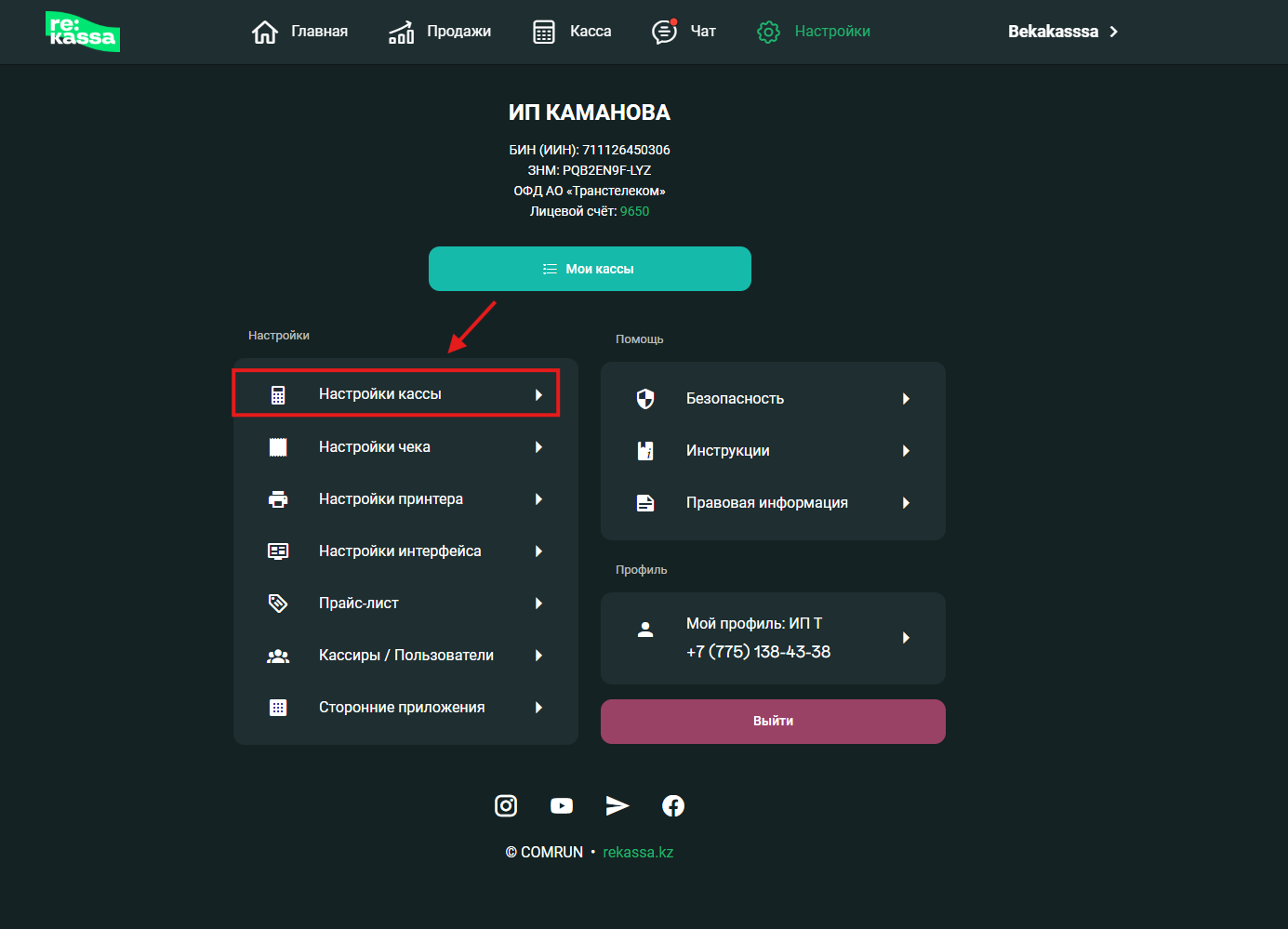This screenshot has height=929, width=1288.
Task: Click the re:kassa logo
Action: pos(83,32)
